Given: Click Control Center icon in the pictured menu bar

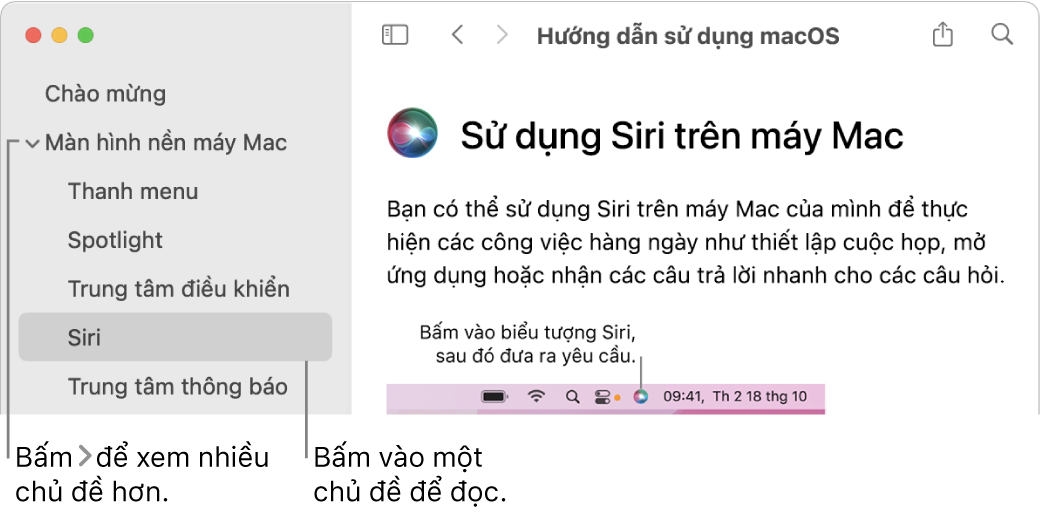Looking at the screenshot, I should pyautogui.click(x=602, y=397).
